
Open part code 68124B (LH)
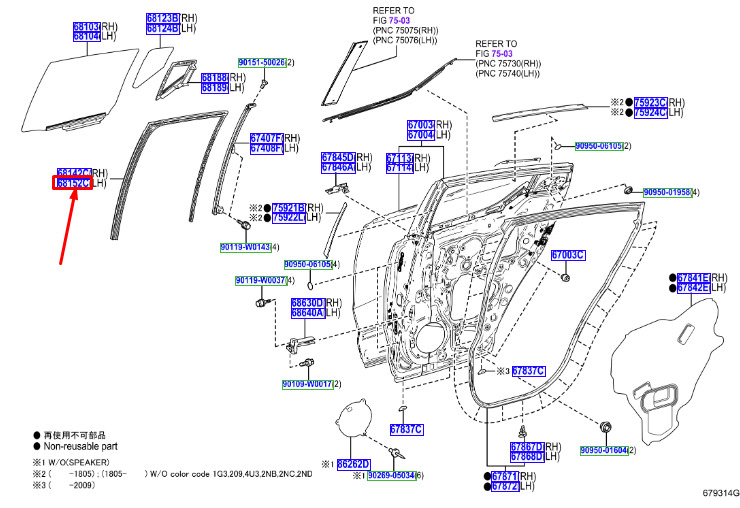[x=163, y=28]
